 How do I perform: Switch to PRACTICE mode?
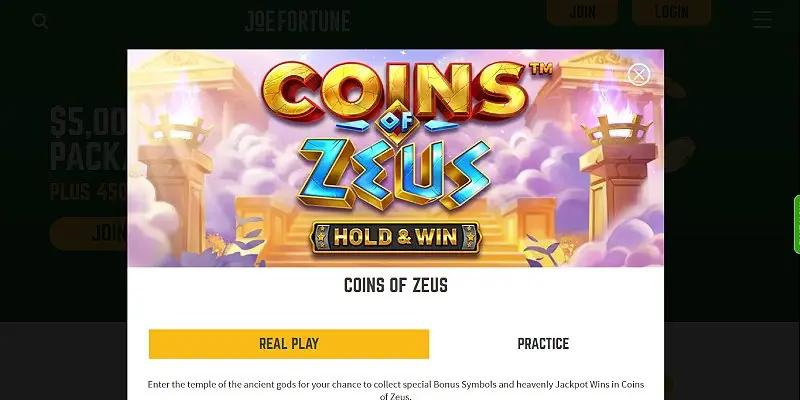(543, 344)
